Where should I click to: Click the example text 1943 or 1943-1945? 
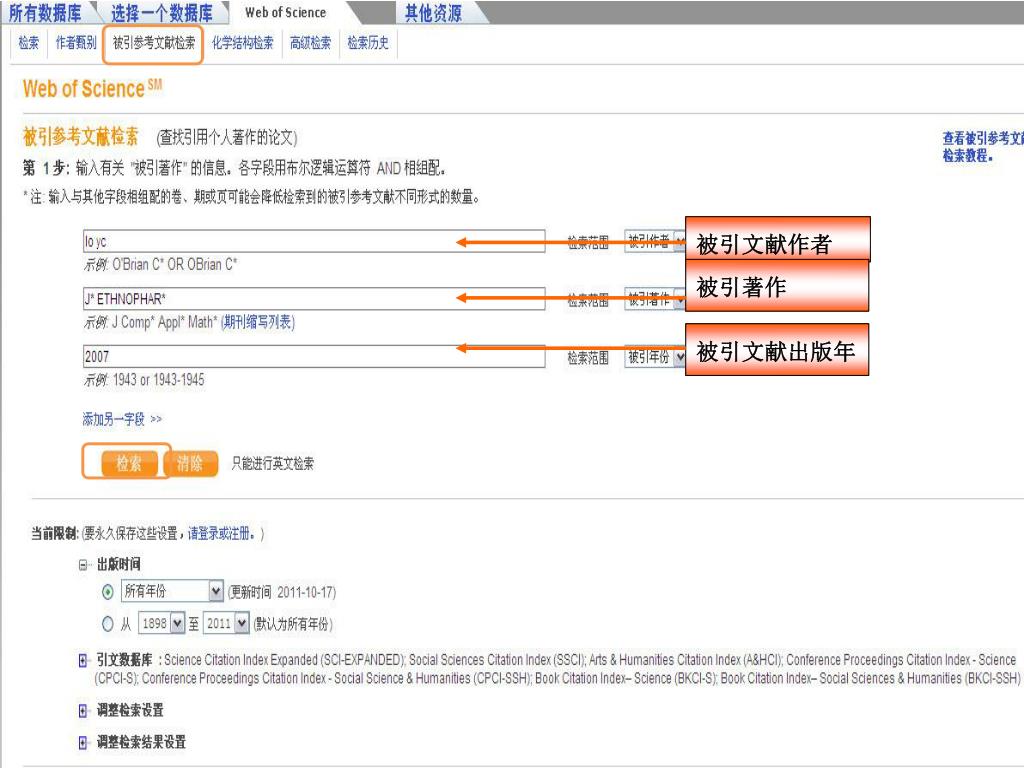click(159, 380)
